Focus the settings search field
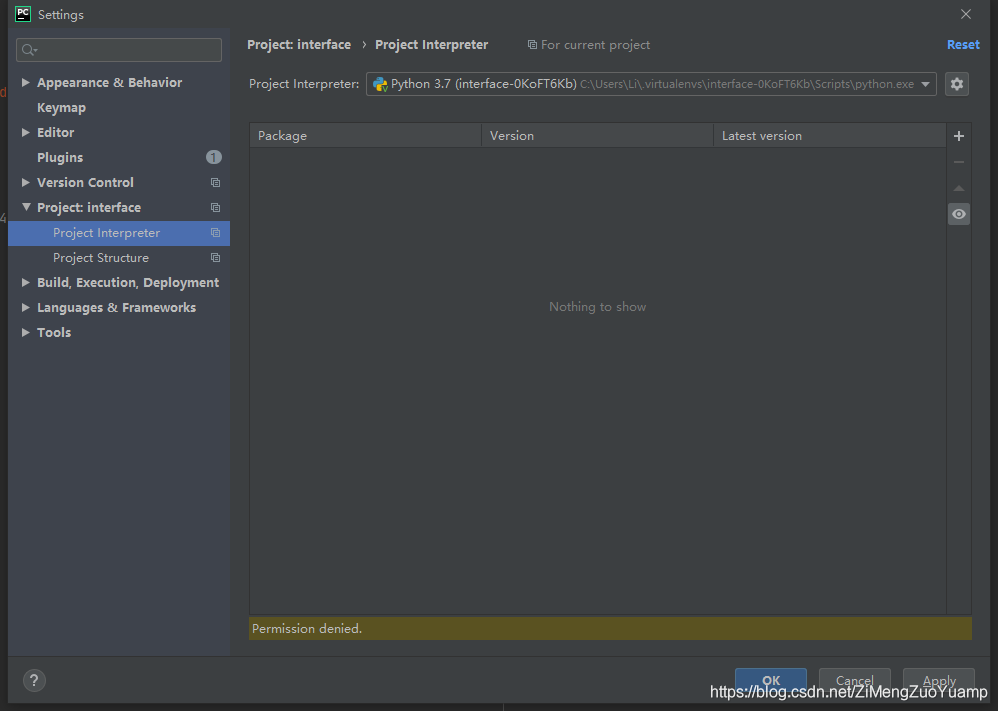This screenshot has height=711, width=998. (119, 50)
